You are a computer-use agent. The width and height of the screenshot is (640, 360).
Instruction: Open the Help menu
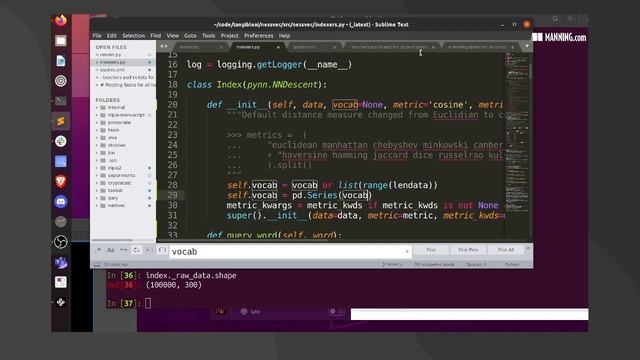click(284, 36)
